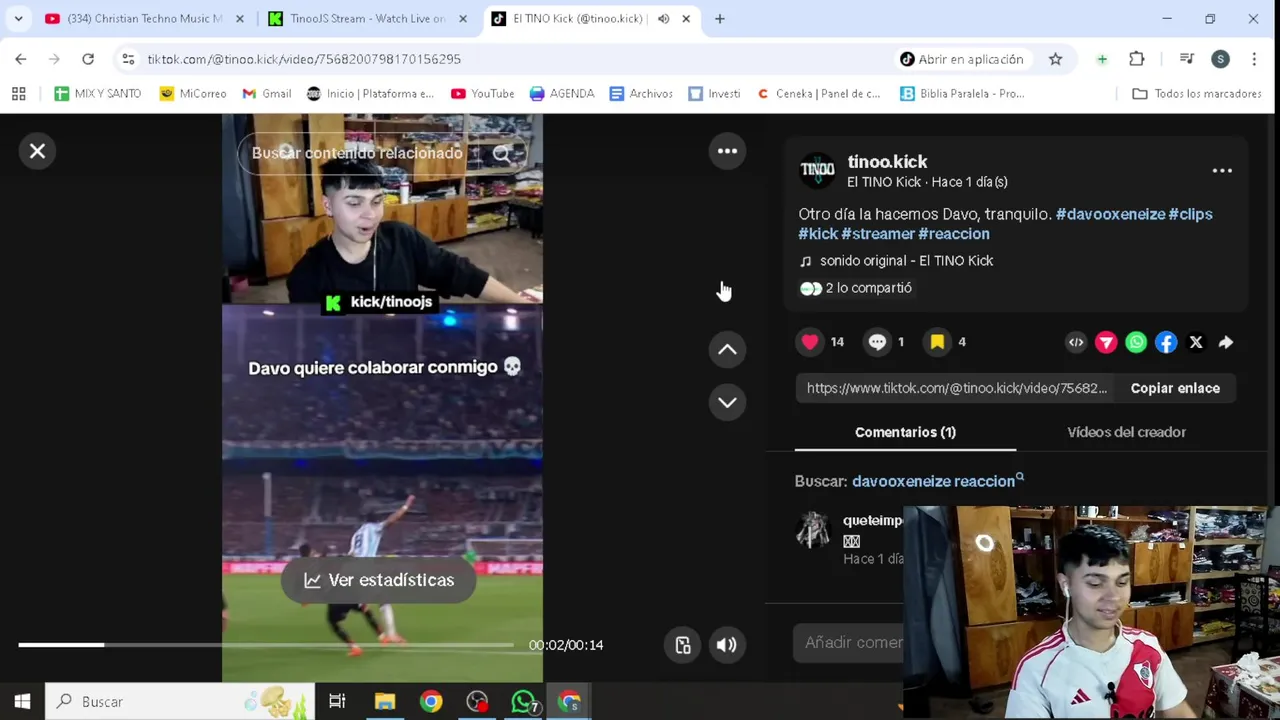
Task: Click the site info icon in address bar
Action: point(128,59)
